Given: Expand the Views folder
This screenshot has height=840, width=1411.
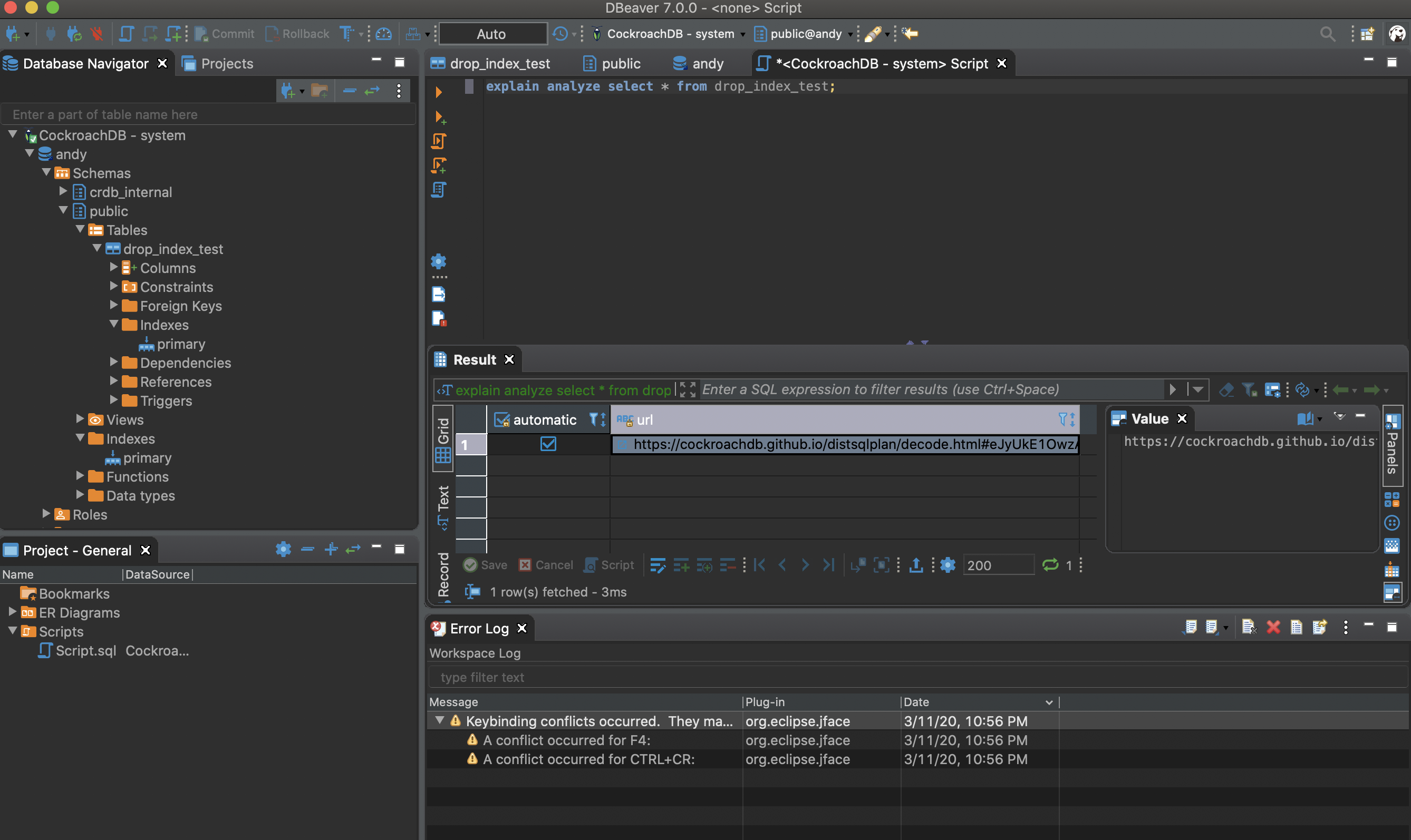Looking at the screenshot, I should [x=80, y=419].
